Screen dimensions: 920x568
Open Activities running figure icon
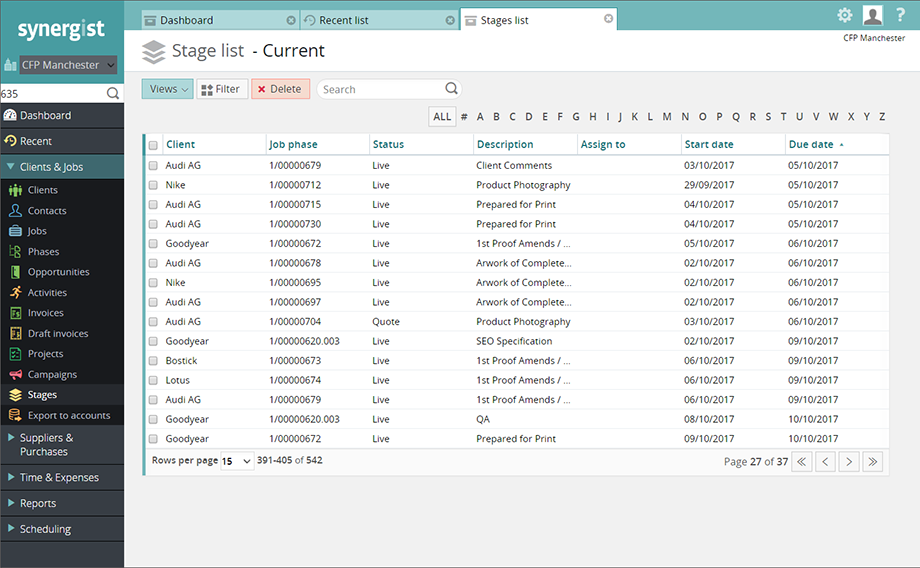15,292
